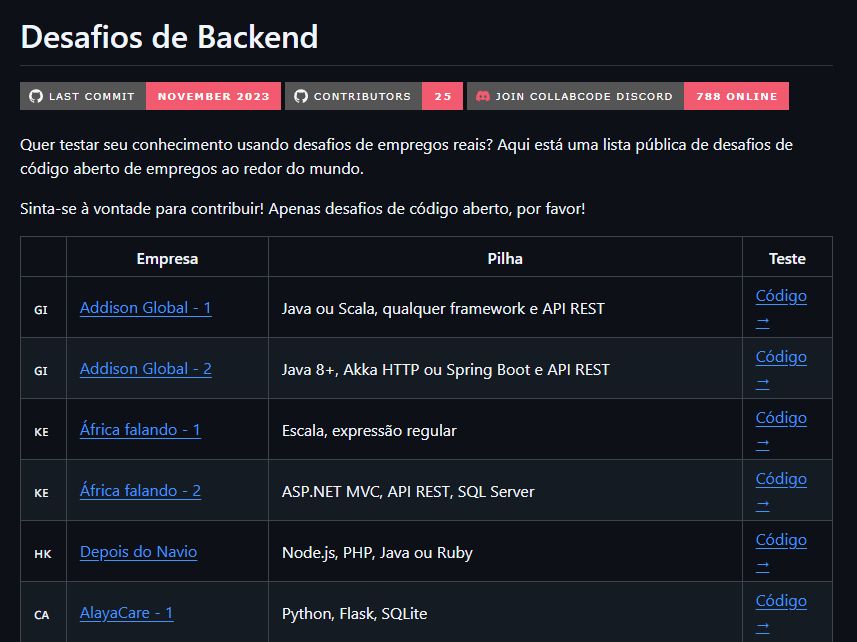Open the Addison Global - 1 link

point(145,308)
